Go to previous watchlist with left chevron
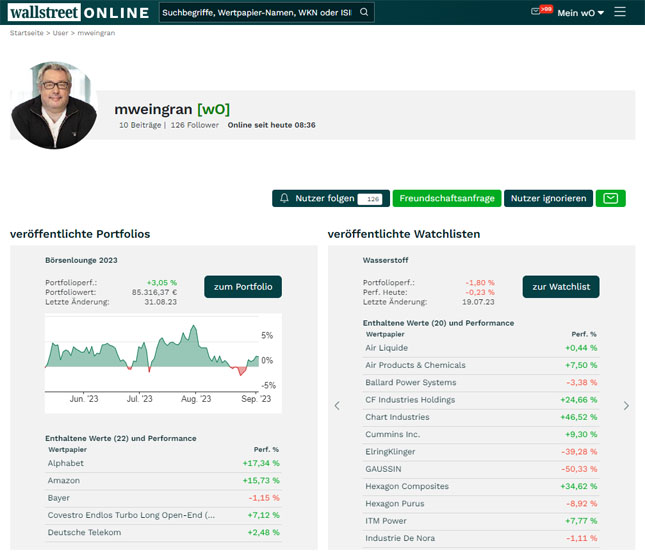 click(337, 406)
